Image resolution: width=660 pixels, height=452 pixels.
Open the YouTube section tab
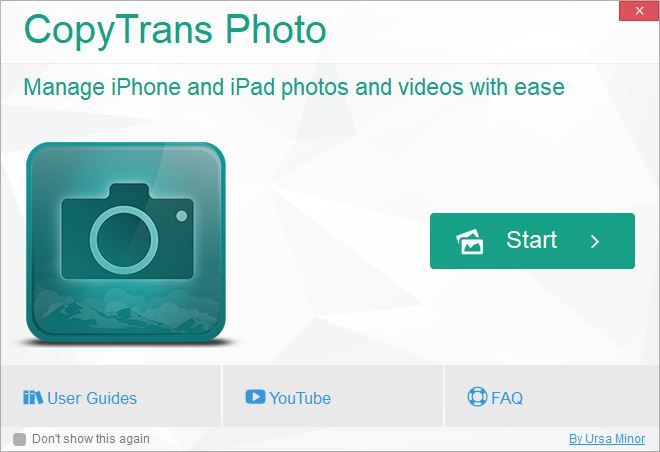(x=333, y=396)
